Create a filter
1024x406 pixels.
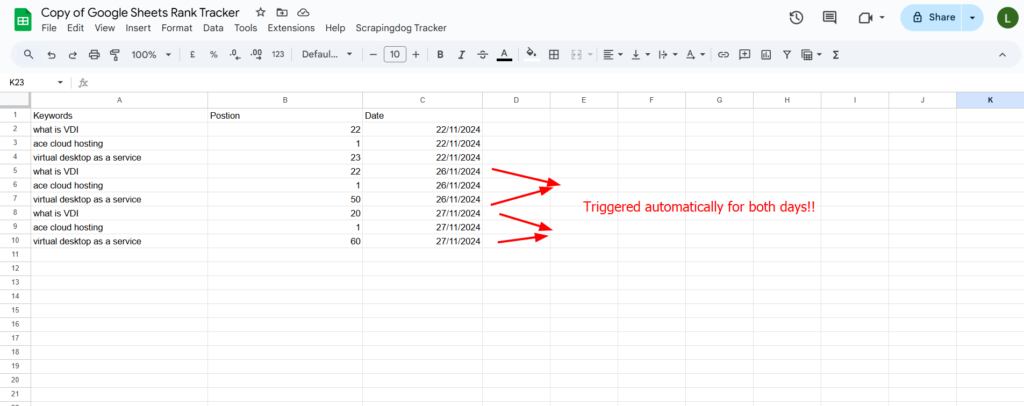(787, 55)
